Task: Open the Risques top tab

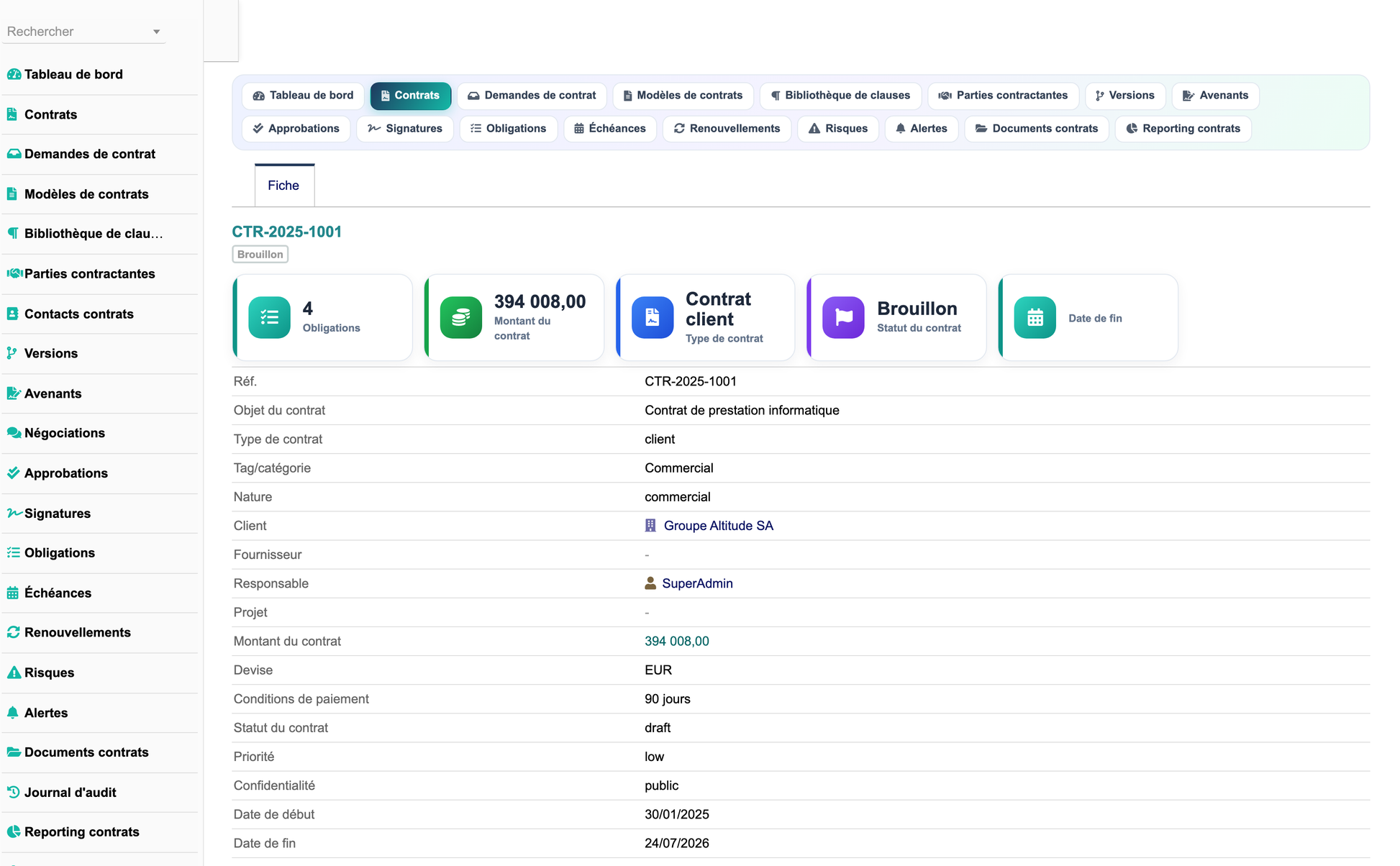Action: [x=838, y=129]
